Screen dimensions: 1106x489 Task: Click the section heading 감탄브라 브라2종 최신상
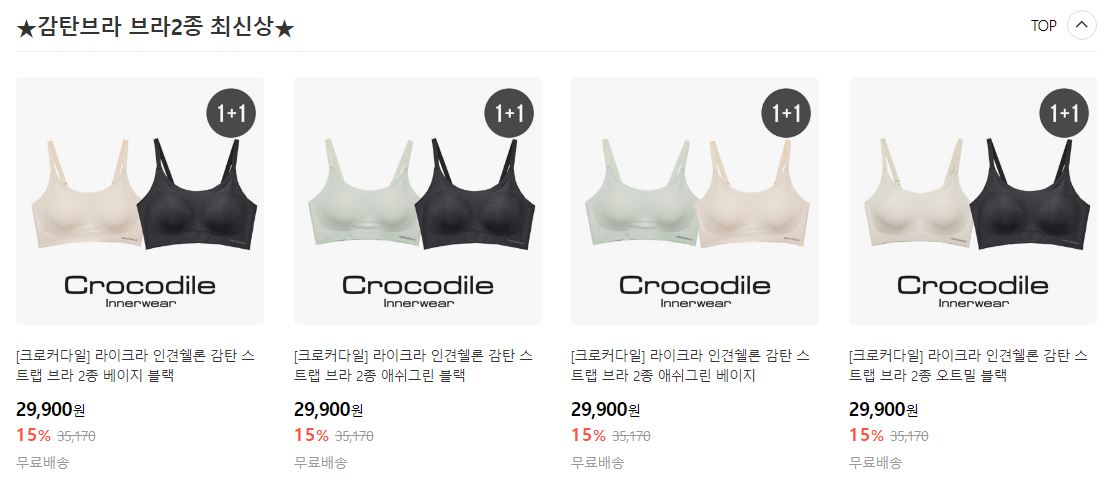point(154,28)
